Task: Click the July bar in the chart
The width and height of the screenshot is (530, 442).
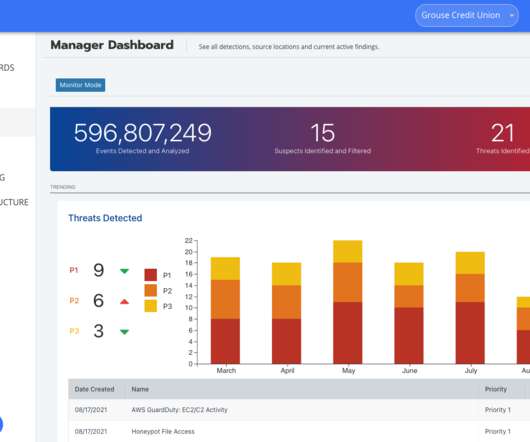Action: (470, 308)
